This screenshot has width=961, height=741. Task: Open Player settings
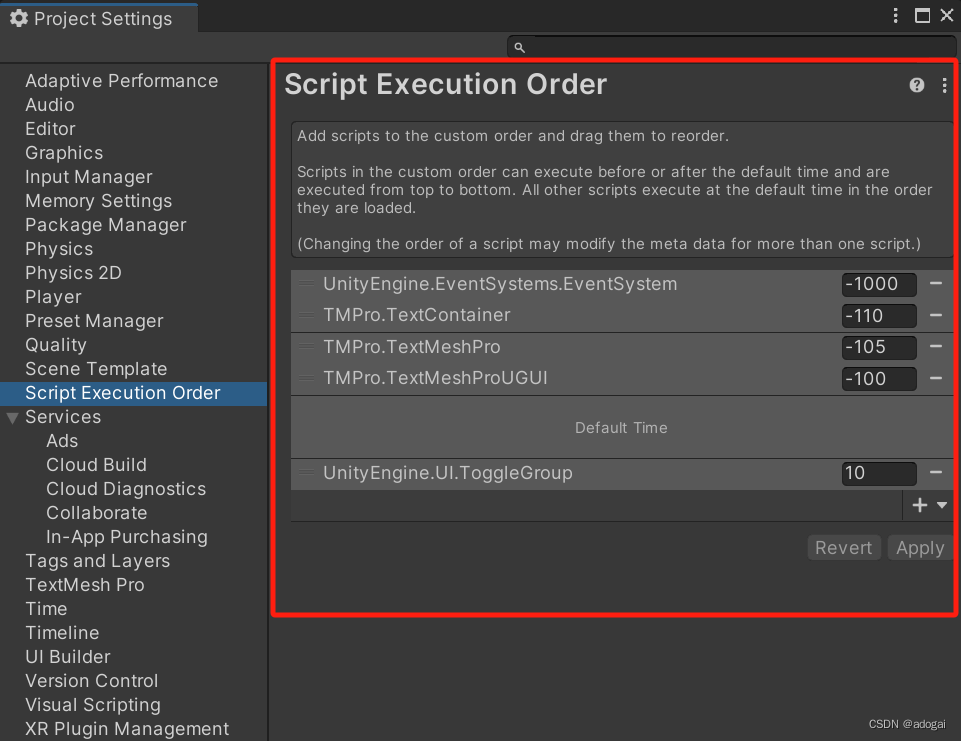(53, 297)
